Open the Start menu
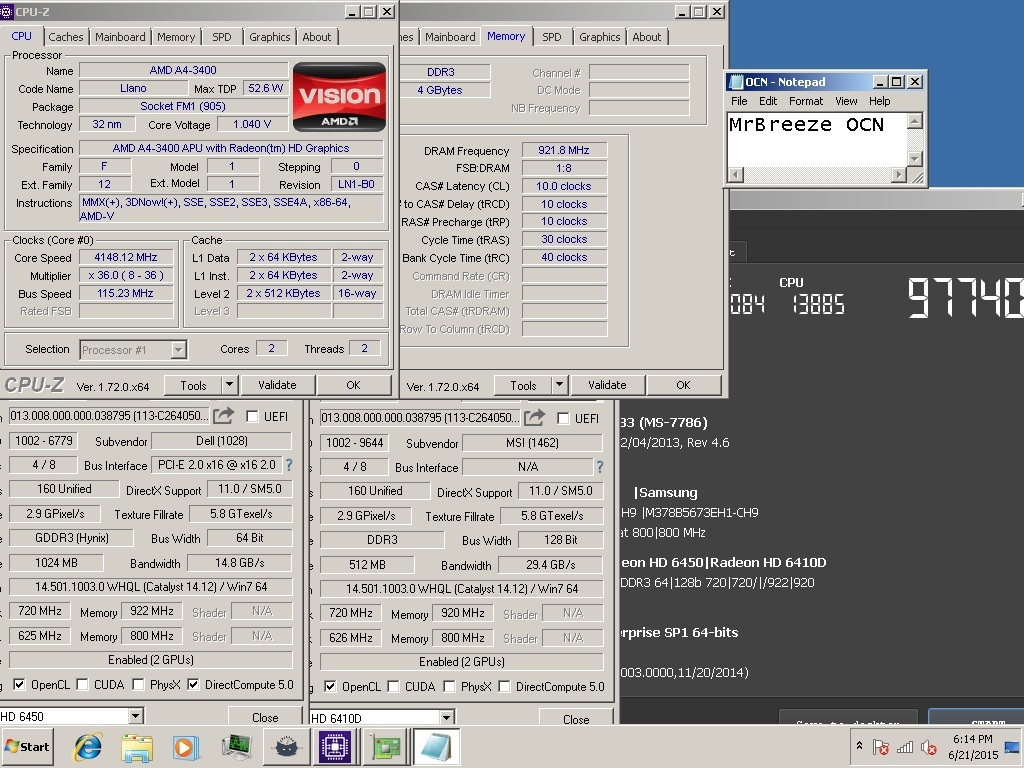The height and width of the screenshot is (768, 1024). pyautogui.click(x=27, y=746)
